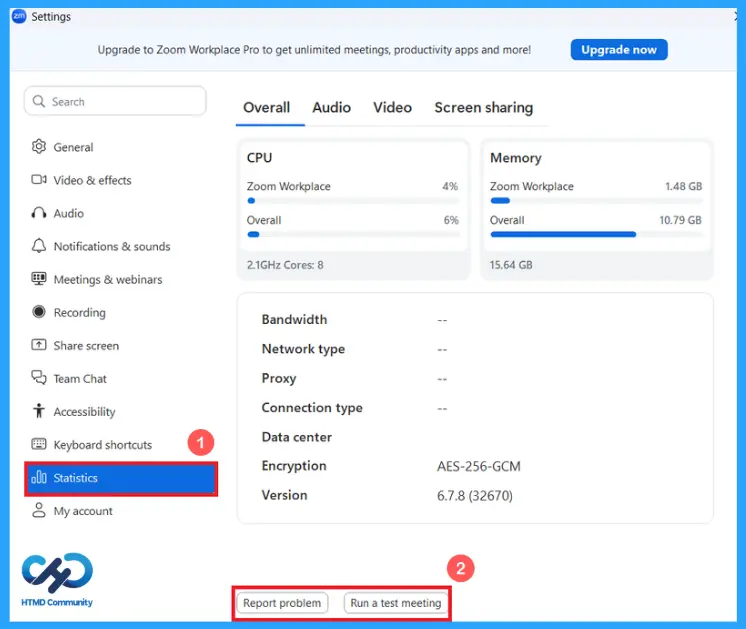Click the version 6.7.8 (32670) value
This screenshot has width=746, height=629.
tap(475, 496)
